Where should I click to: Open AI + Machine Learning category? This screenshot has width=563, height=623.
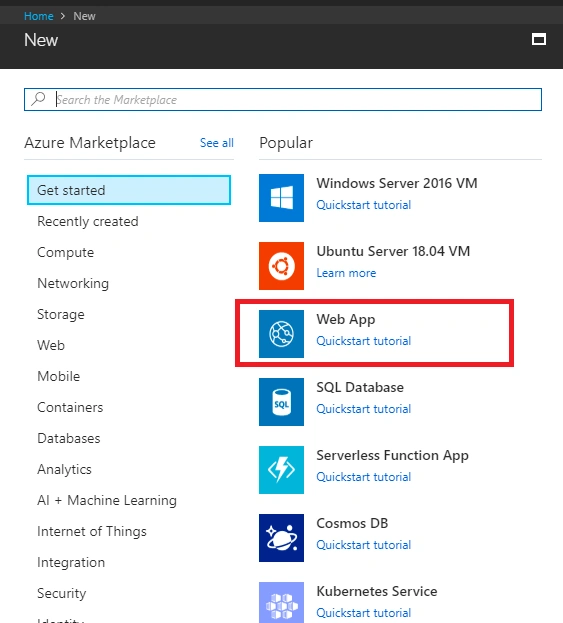point(107,500)
